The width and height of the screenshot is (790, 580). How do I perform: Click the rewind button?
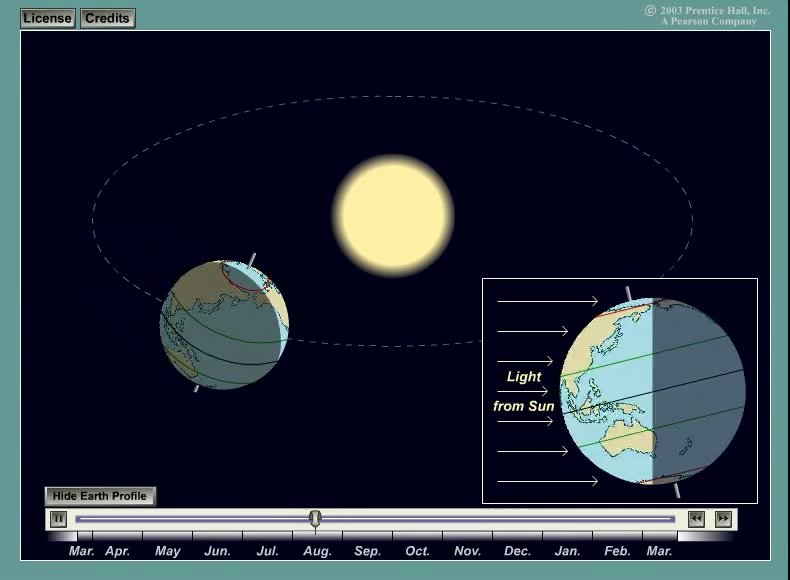pyautogui.click(x=696, y=519)
